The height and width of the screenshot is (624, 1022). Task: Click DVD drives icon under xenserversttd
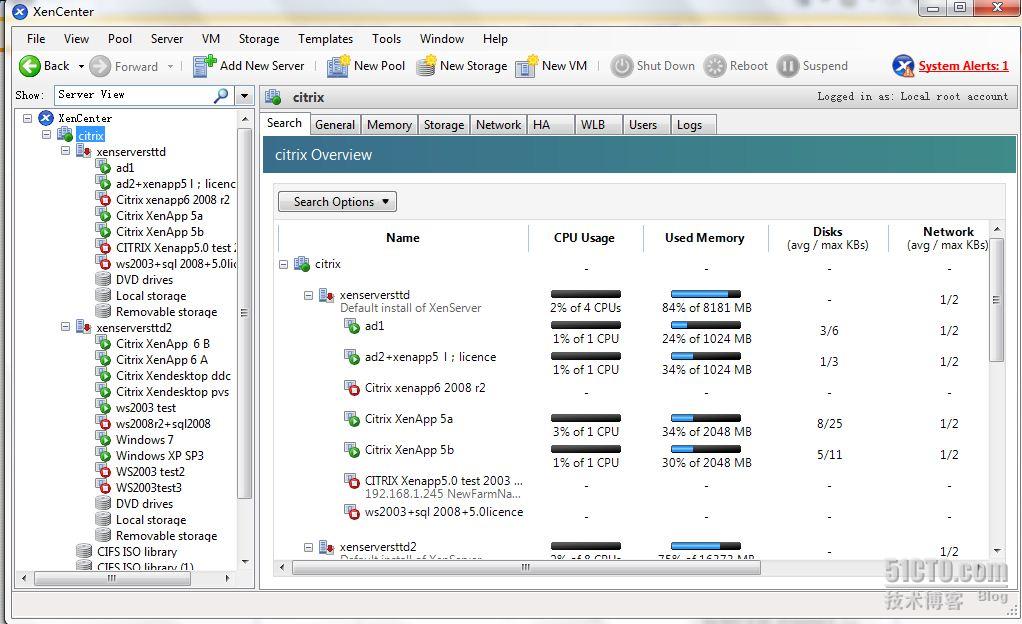point(103,279)
